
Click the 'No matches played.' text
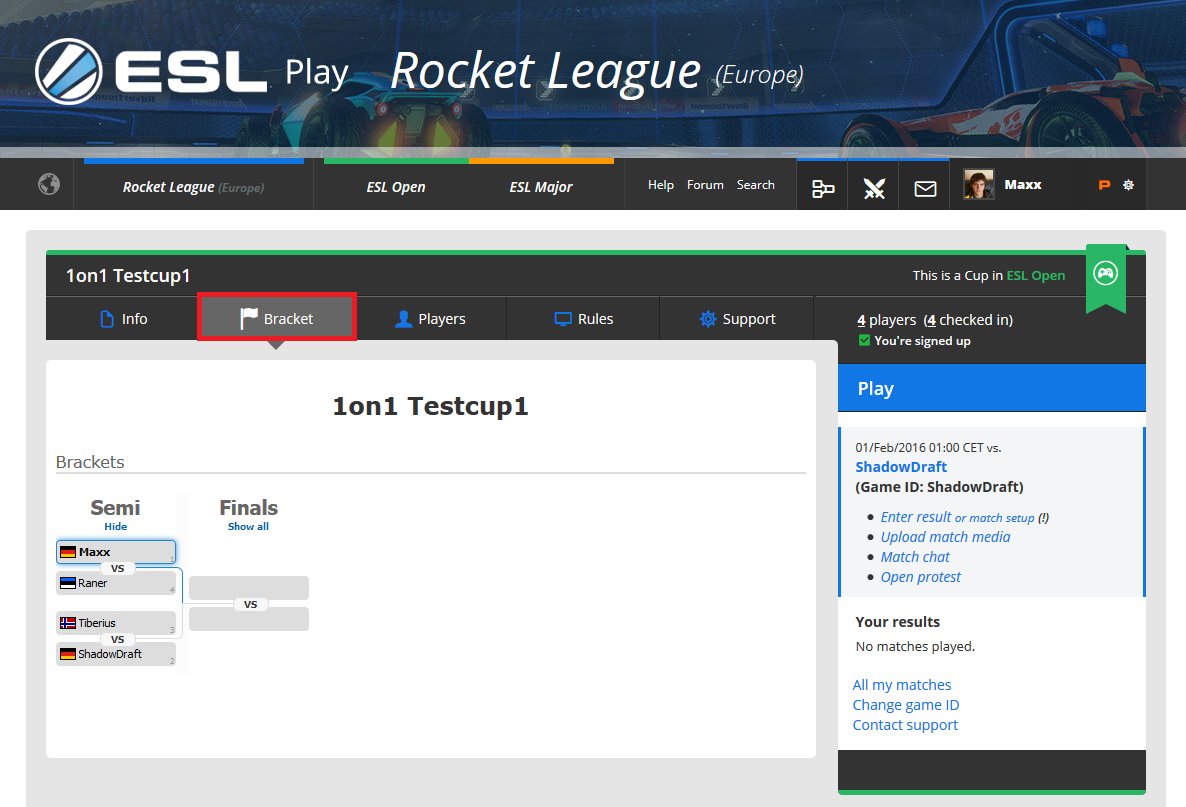pyautogui.click(x=915, y=647)
